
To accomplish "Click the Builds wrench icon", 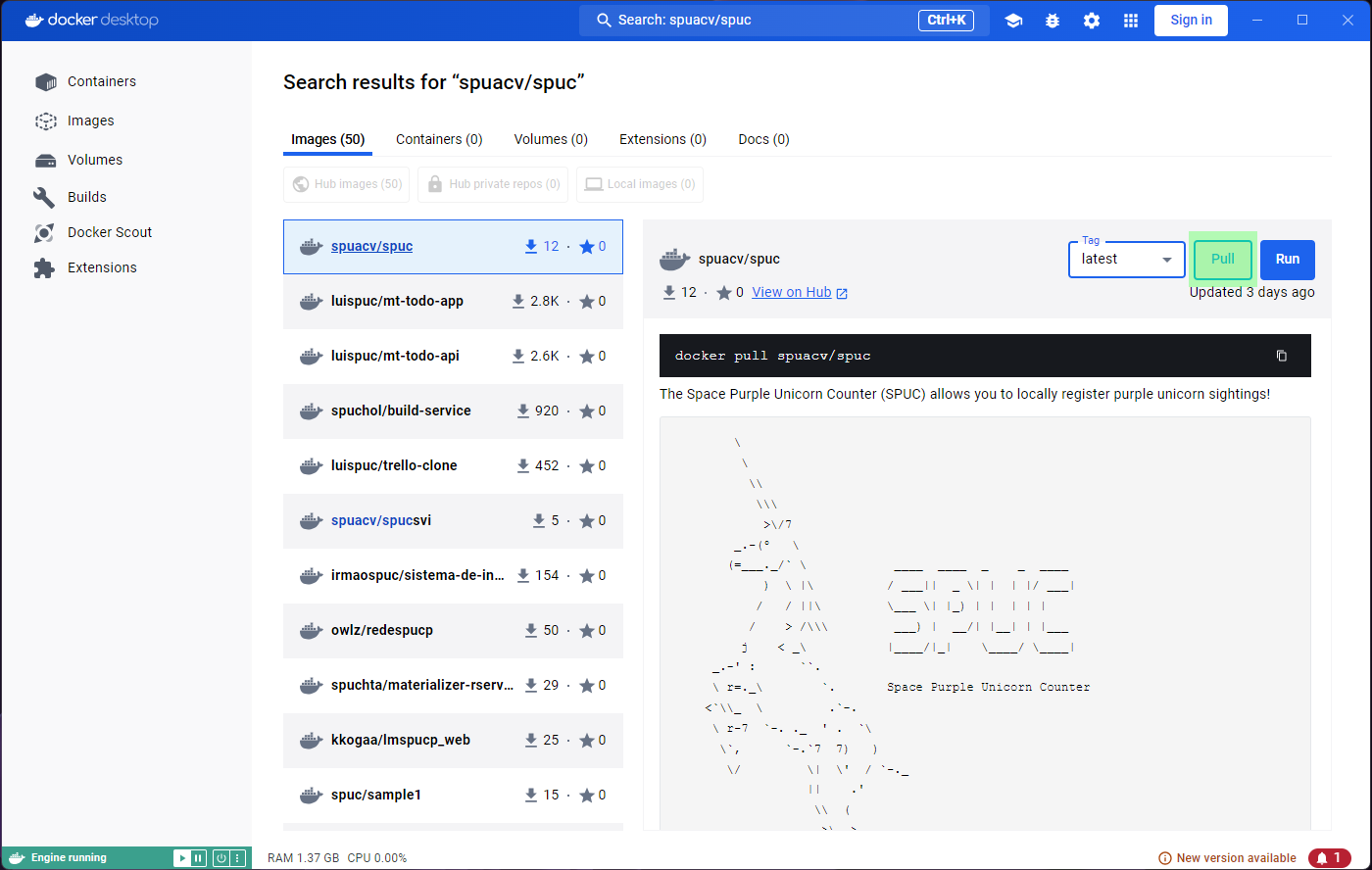I will [x=45, y=197].
